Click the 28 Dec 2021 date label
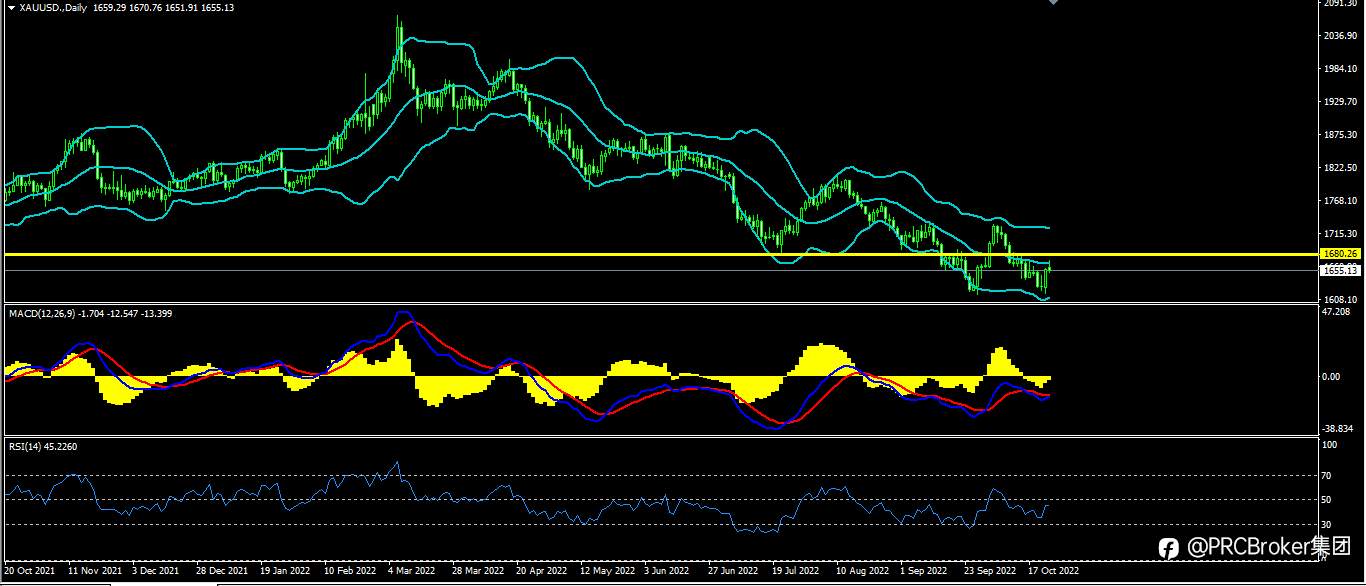Screen dimensions: 1366x586 click(222, 571)
